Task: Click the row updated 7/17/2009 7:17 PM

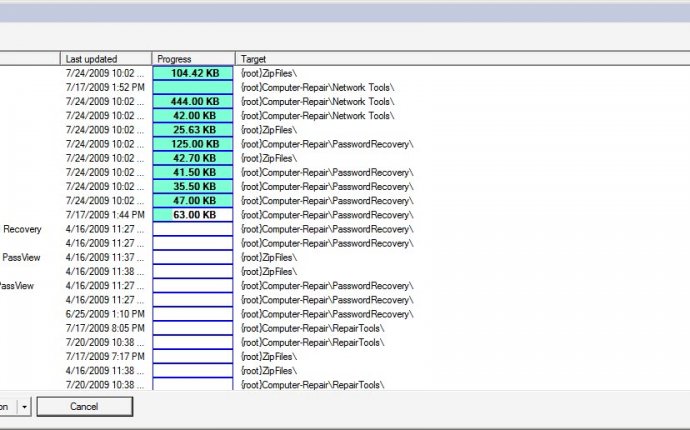Action: (x=106, y=356)
